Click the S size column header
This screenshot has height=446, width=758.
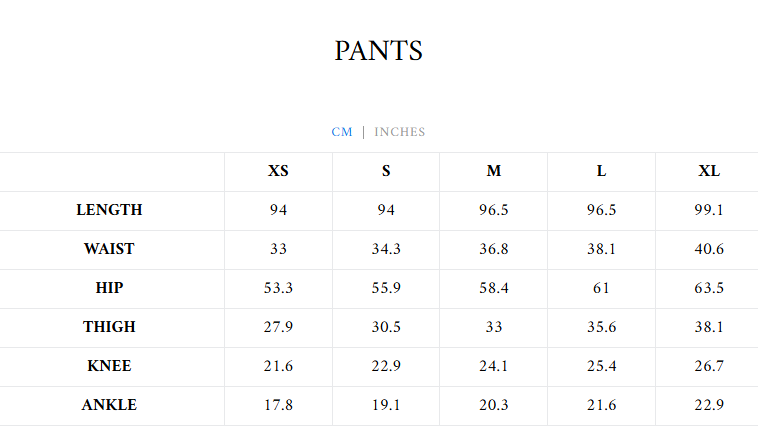pyautogui.click(x=386, y=171)
